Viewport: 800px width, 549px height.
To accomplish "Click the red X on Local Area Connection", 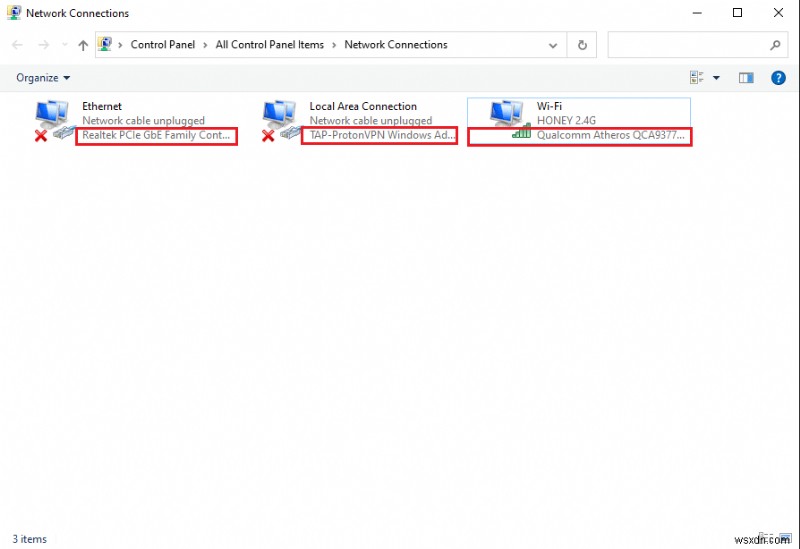I will coord(268,136).
